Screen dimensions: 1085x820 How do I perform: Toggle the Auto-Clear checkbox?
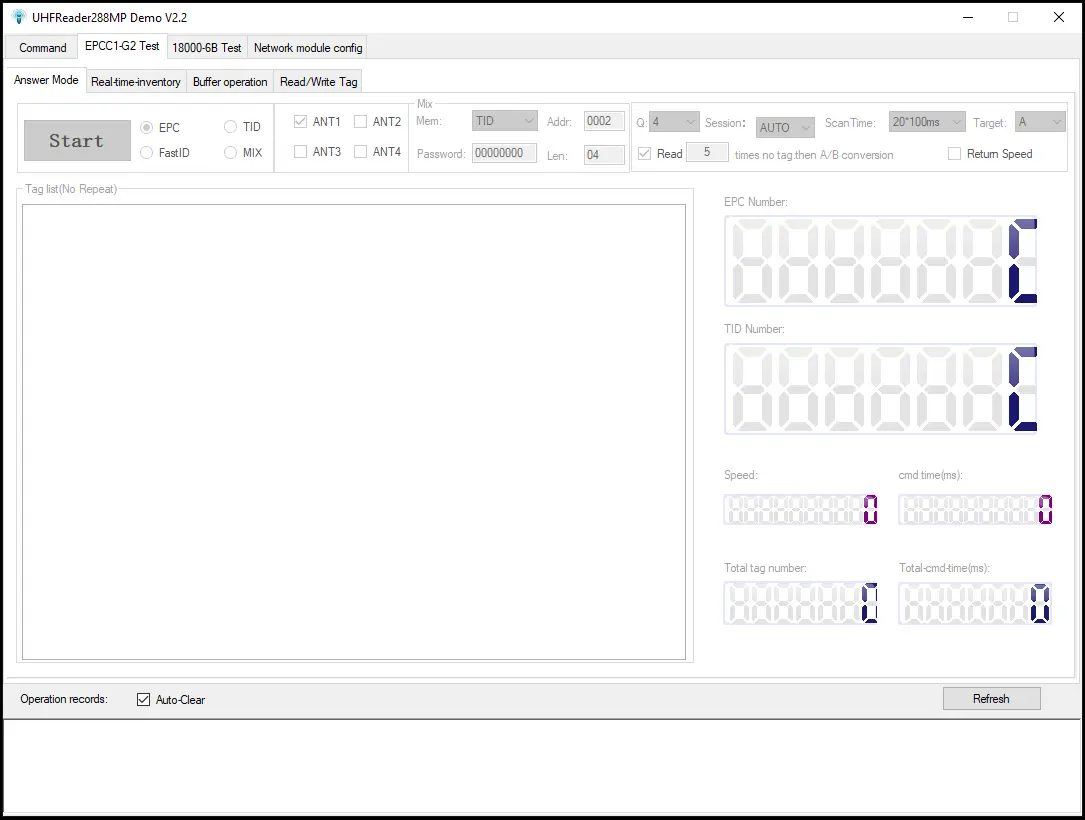click(144, 700)
